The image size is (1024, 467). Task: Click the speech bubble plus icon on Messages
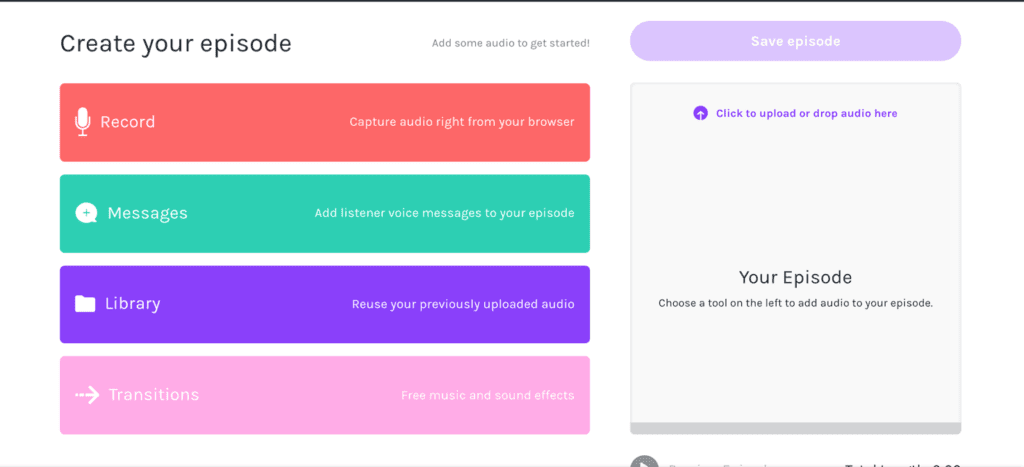(86, 213)
